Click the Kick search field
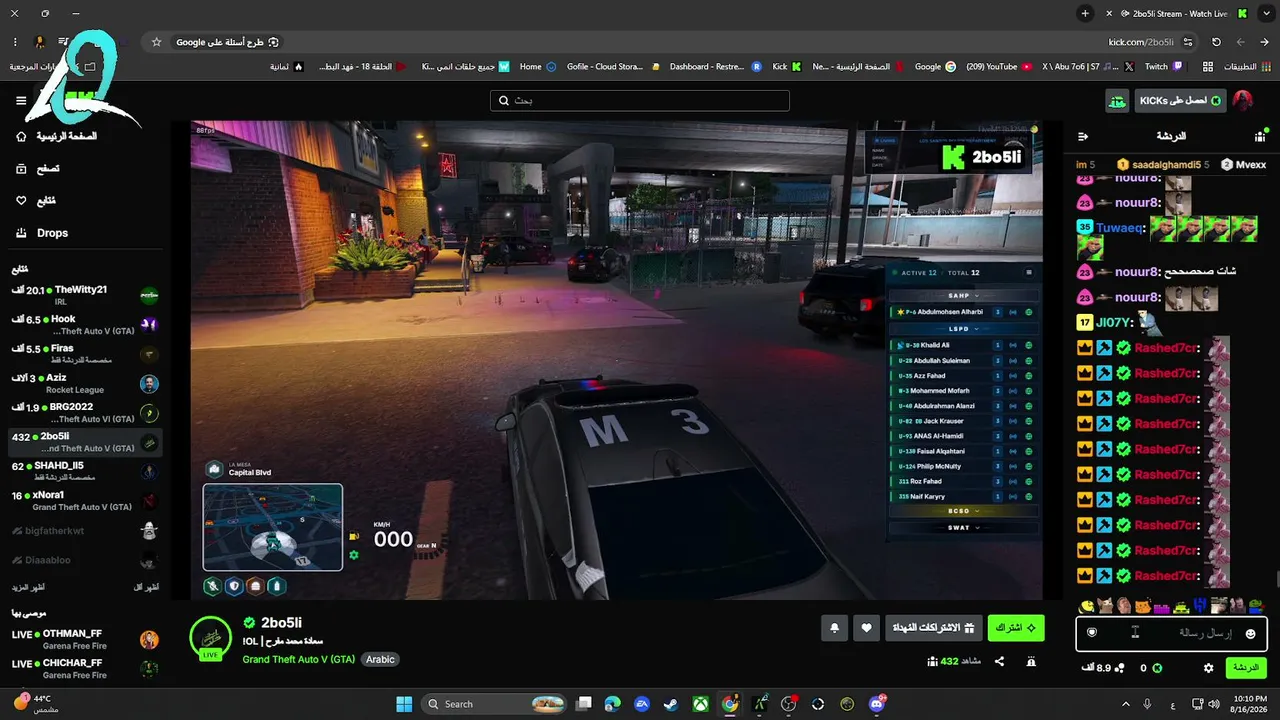Screen dimensions: 1280x720 click(640, 100)
